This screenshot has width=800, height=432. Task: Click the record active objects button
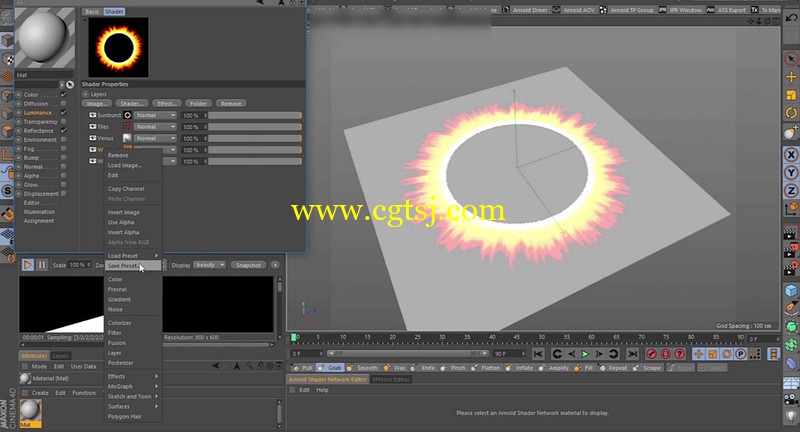click(652, 353)
